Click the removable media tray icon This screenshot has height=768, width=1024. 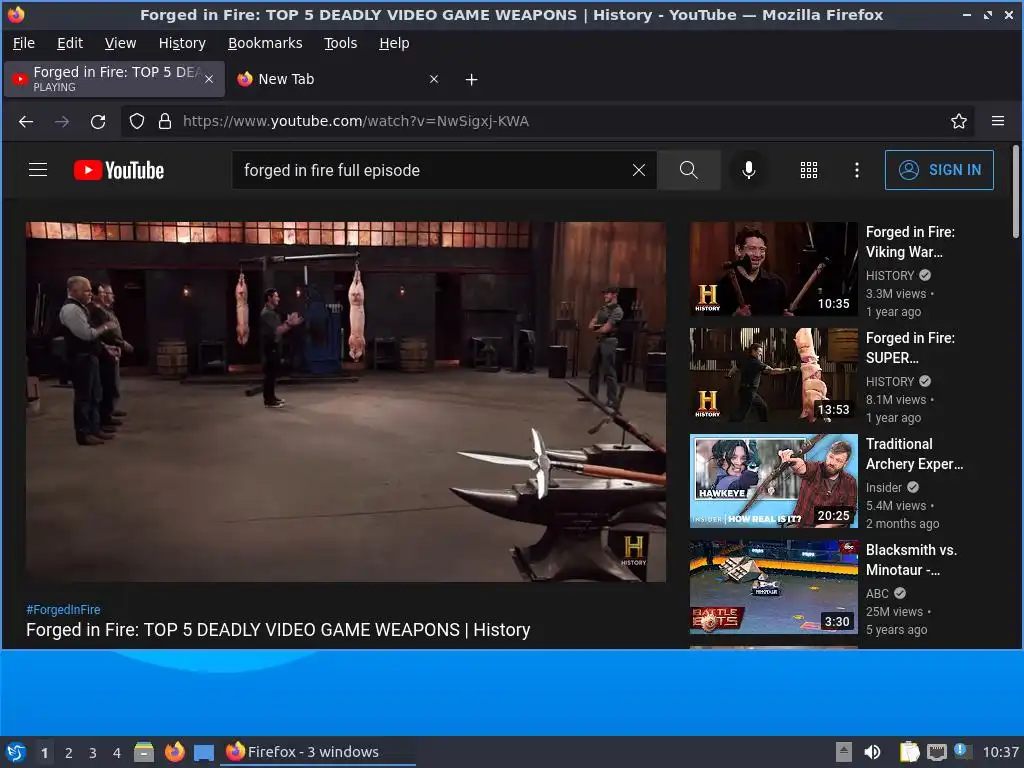pyautogui.click(x=844, y=752)
